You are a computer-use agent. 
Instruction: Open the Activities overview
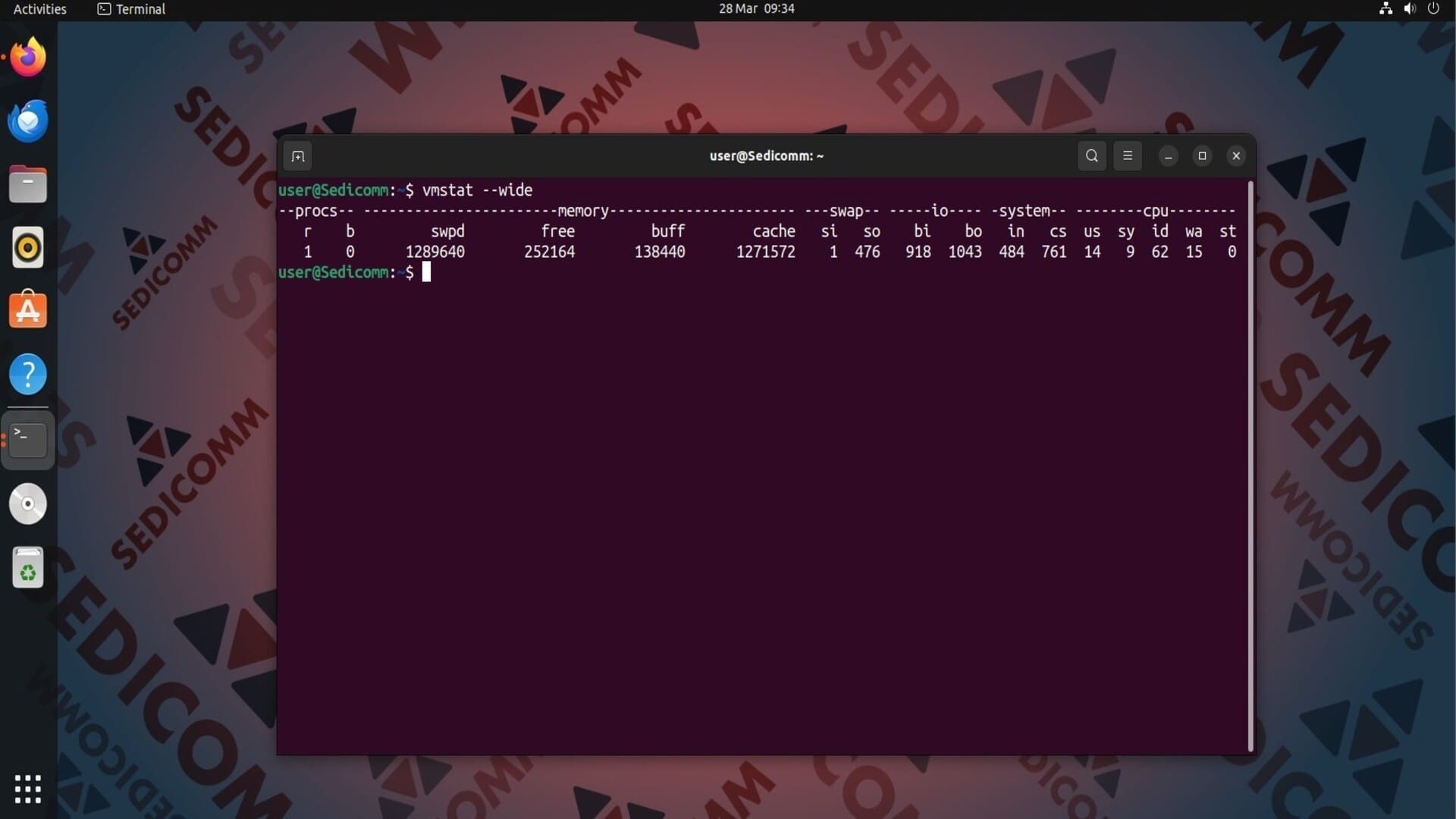[x=40, y=9]
